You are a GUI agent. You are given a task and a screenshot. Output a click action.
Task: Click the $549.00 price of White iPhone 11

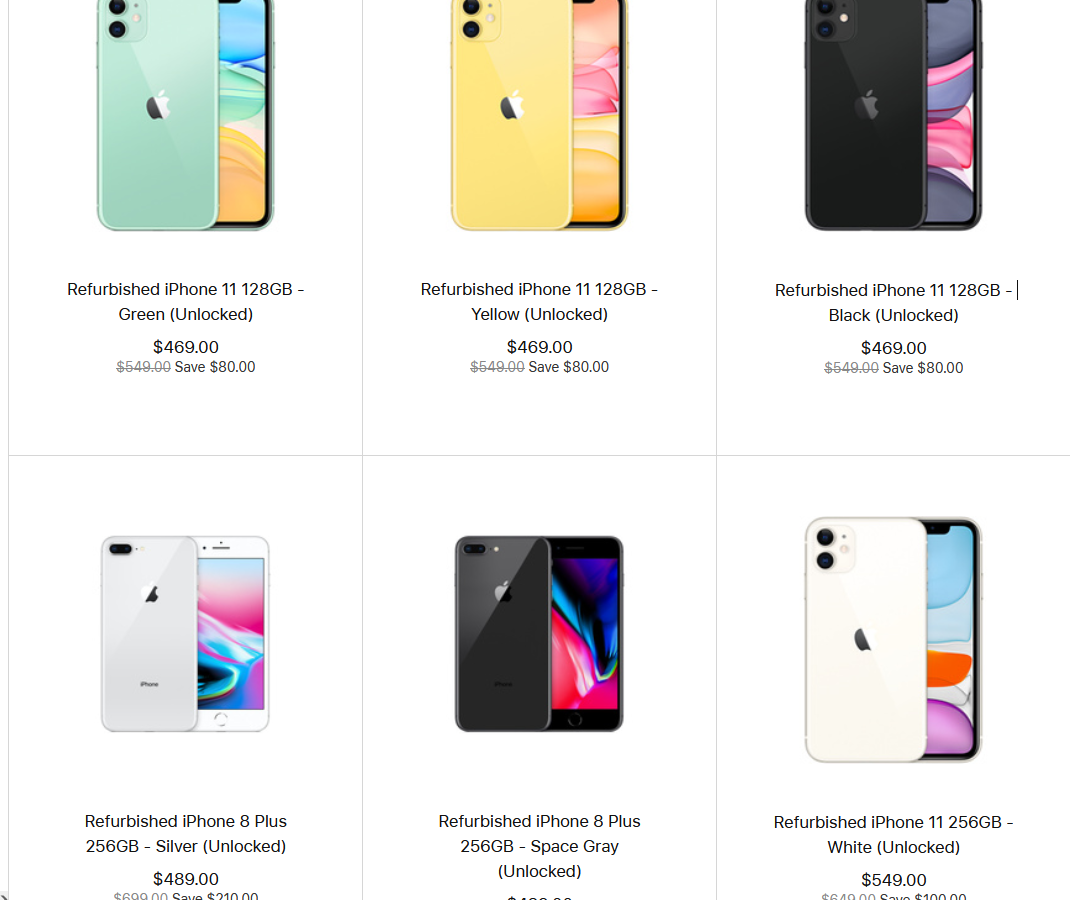point(893,880)
